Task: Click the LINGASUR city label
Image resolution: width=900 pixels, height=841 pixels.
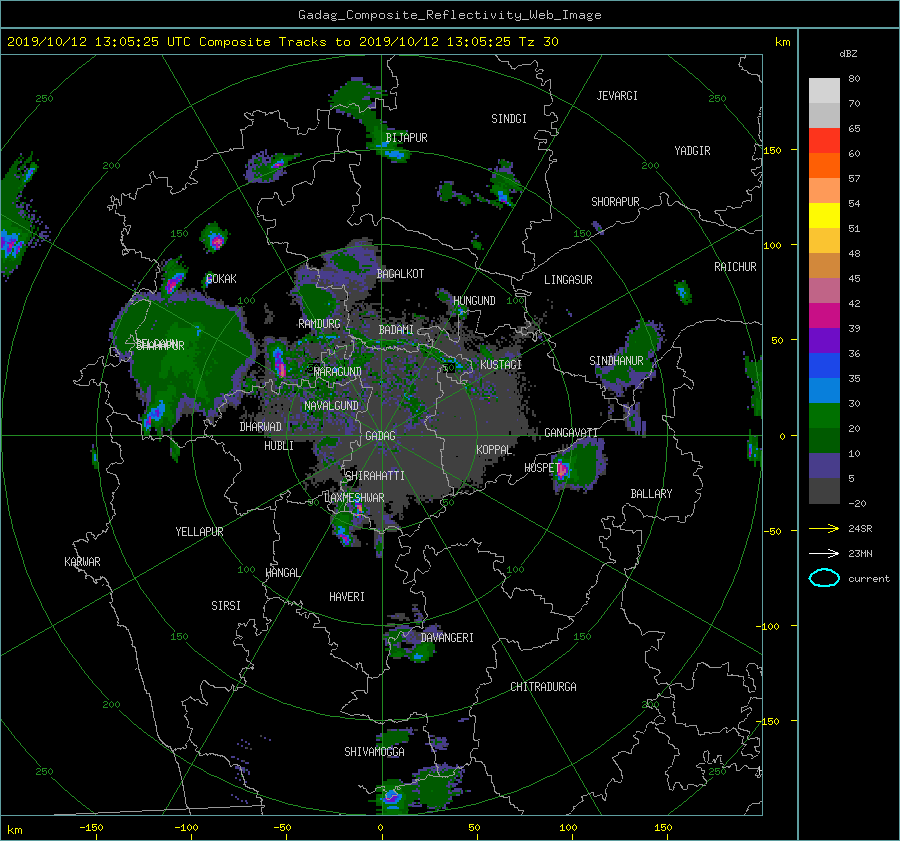Action: 568,280
